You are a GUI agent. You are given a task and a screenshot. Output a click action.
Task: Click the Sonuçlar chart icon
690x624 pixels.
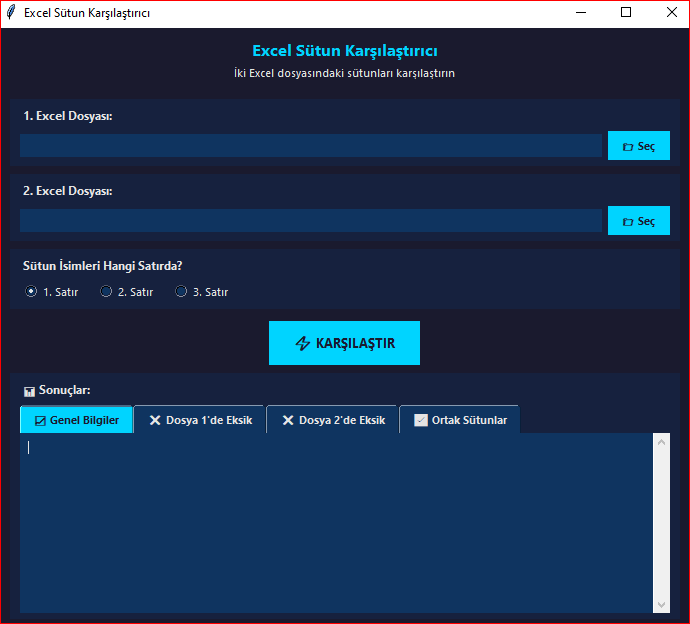click(x=29, y=391)
